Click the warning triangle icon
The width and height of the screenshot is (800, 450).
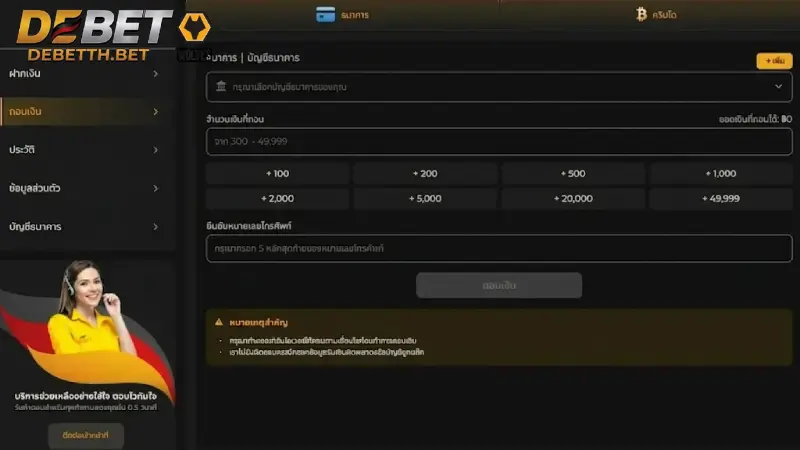[x=219, y=322]
